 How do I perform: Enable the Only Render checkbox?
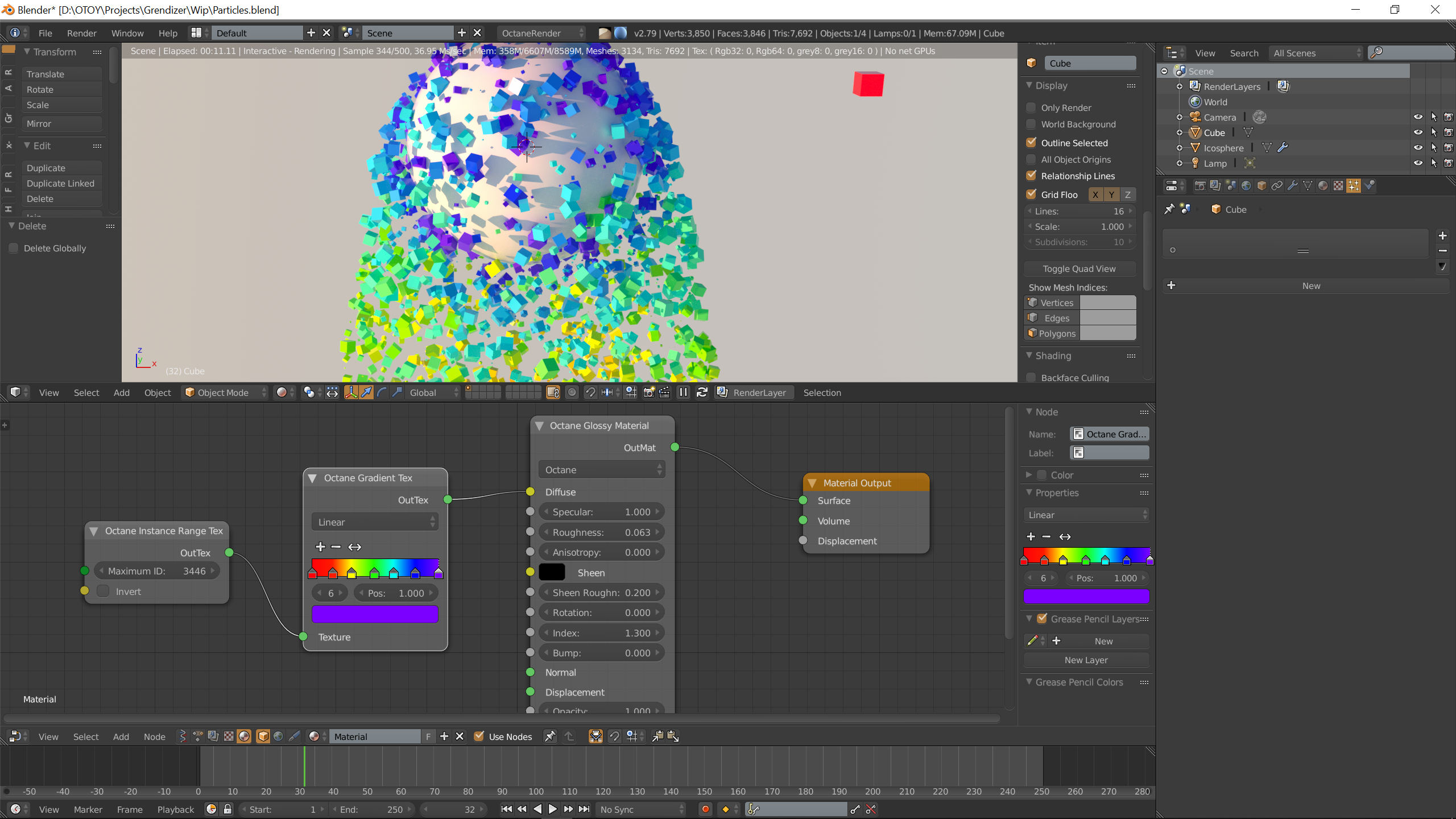pyautogui.click(x=1031, y=108)
